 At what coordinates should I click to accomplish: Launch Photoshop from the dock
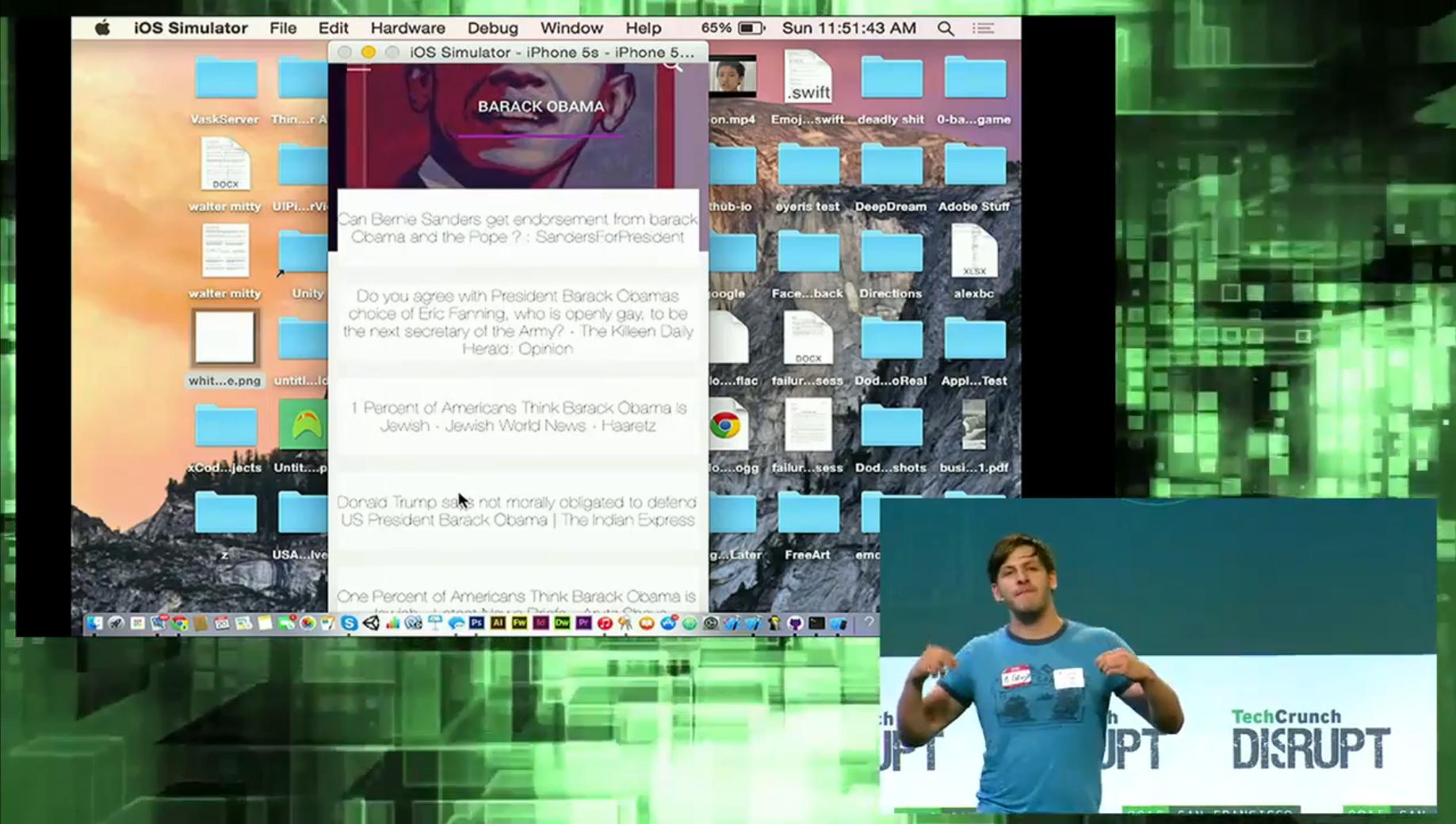(x=476, y=623)
